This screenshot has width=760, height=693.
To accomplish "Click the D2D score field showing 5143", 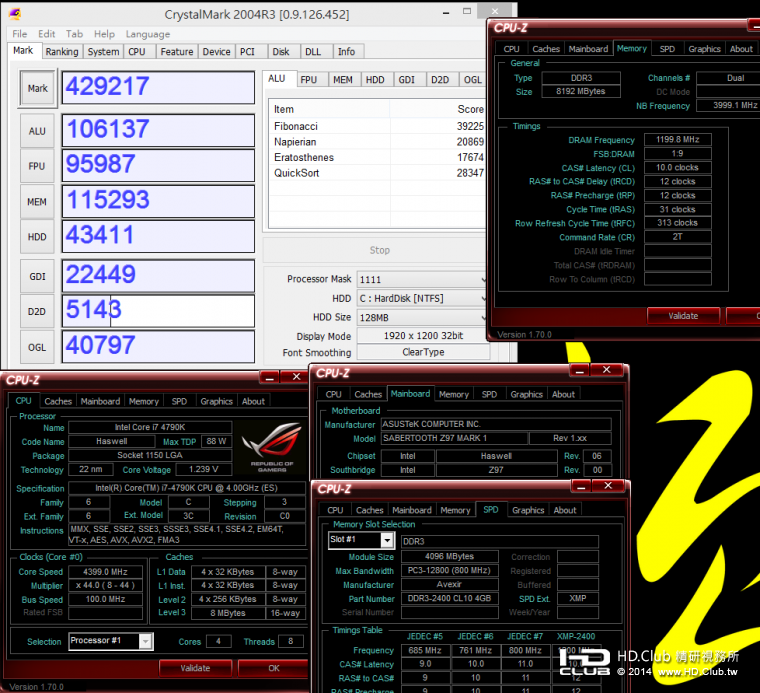I will [x=158, y=311].
